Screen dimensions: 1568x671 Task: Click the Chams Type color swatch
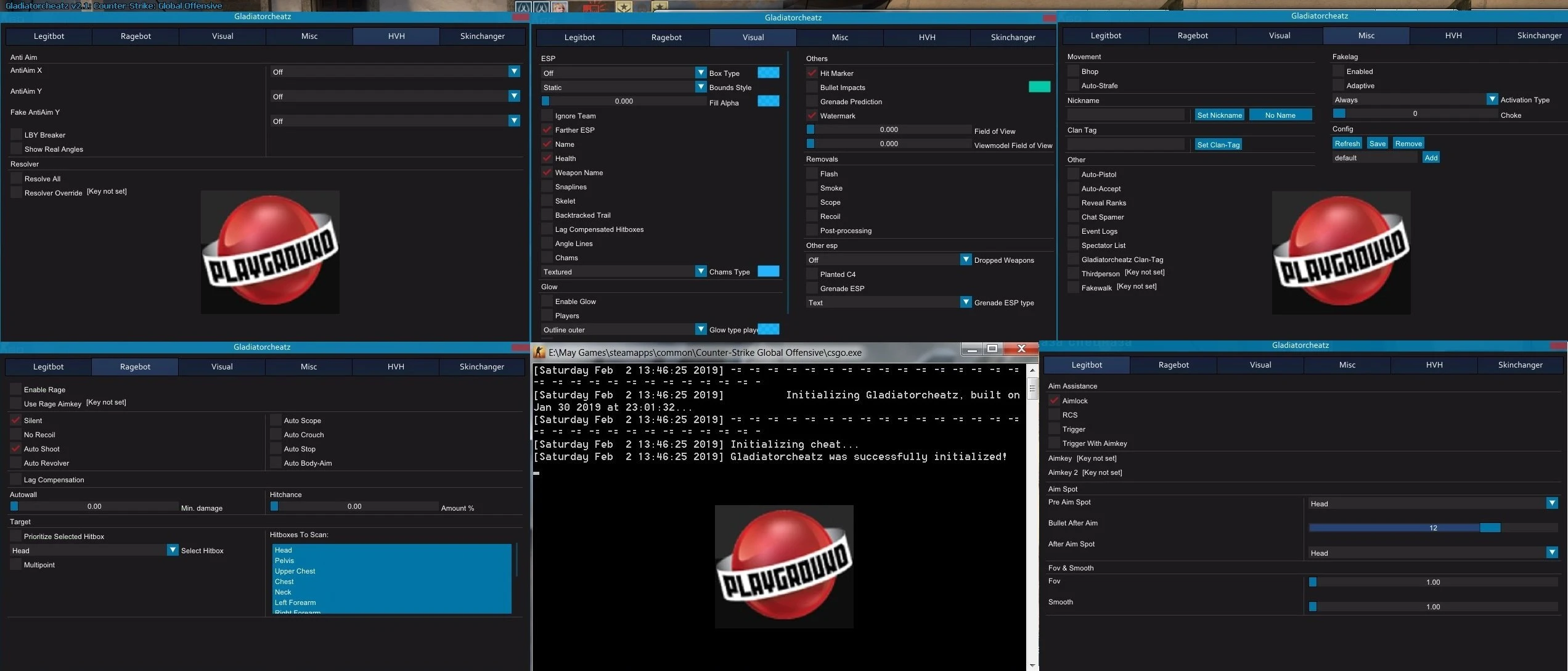coord(768,271)
